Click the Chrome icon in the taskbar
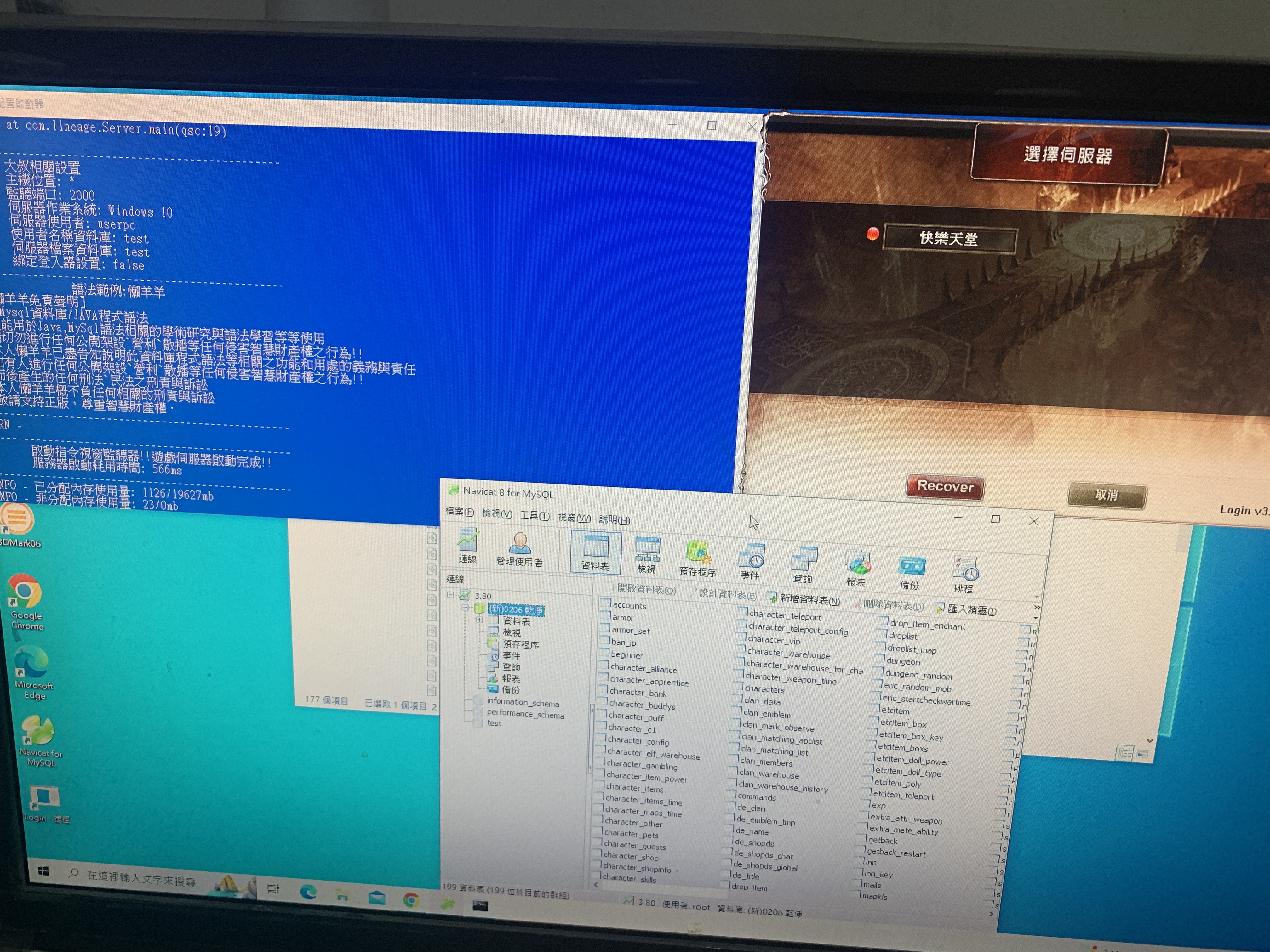 tap(411, 900)
